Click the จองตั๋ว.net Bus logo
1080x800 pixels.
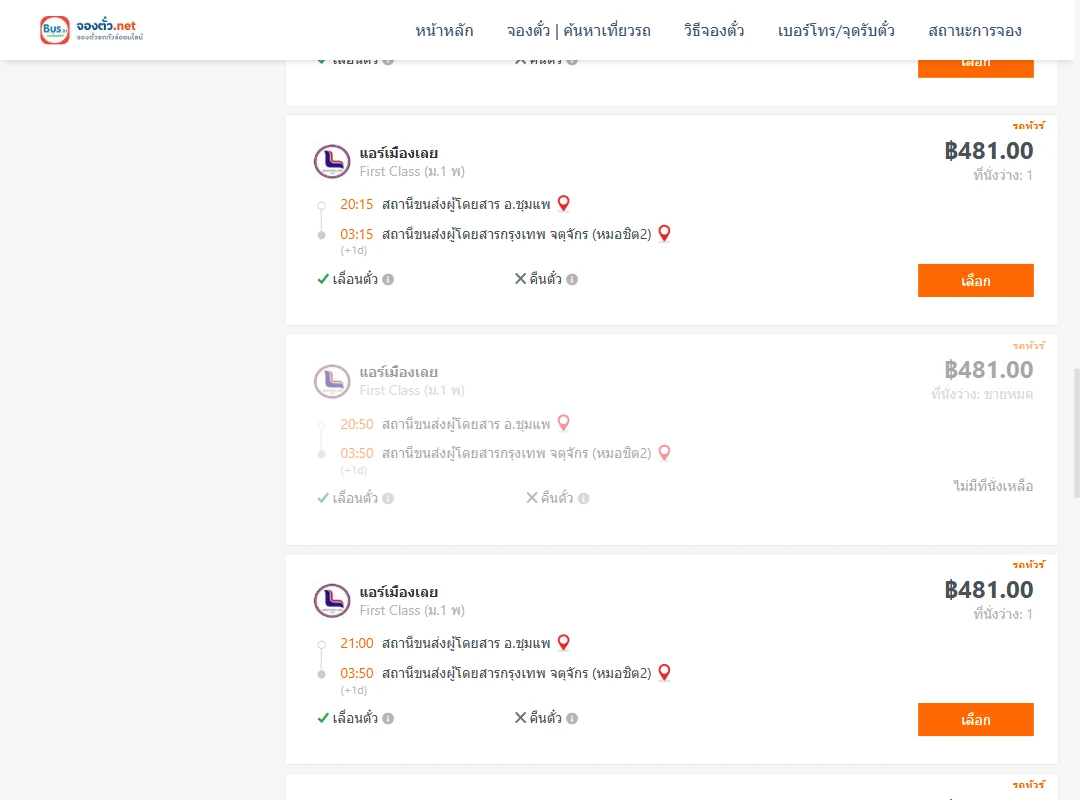pos(91,30)
